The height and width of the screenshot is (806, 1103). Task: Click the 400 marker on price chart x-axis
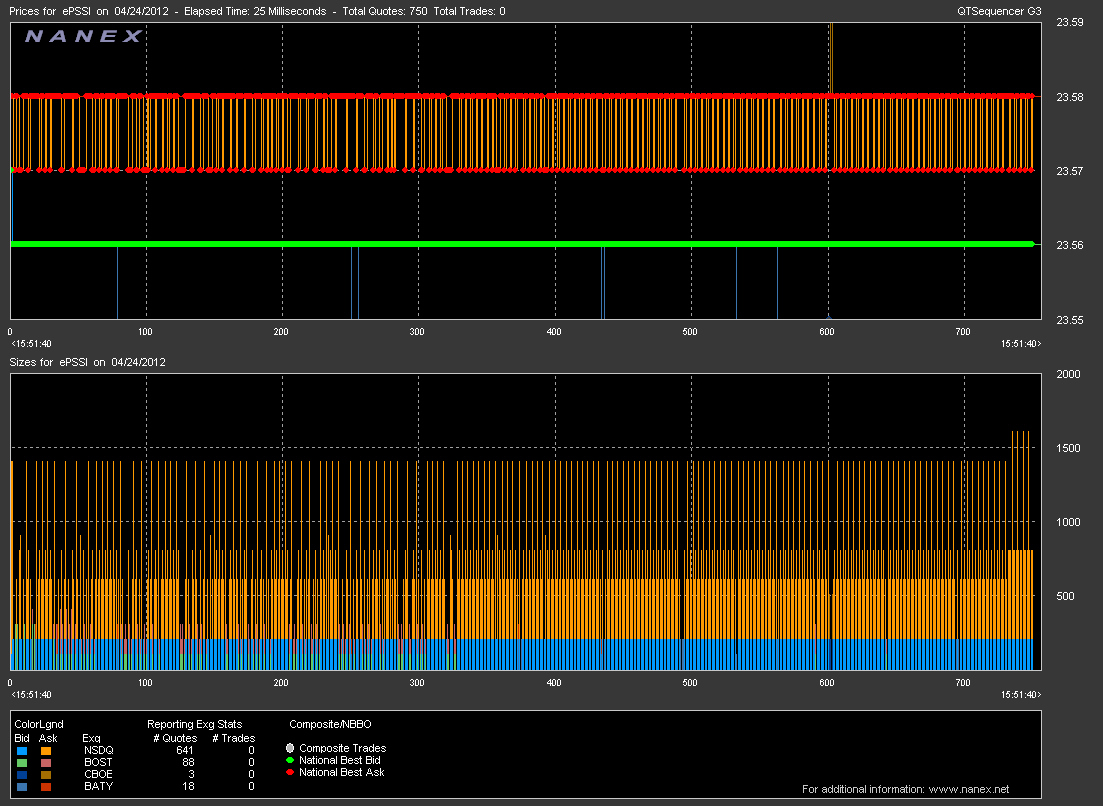553,331
